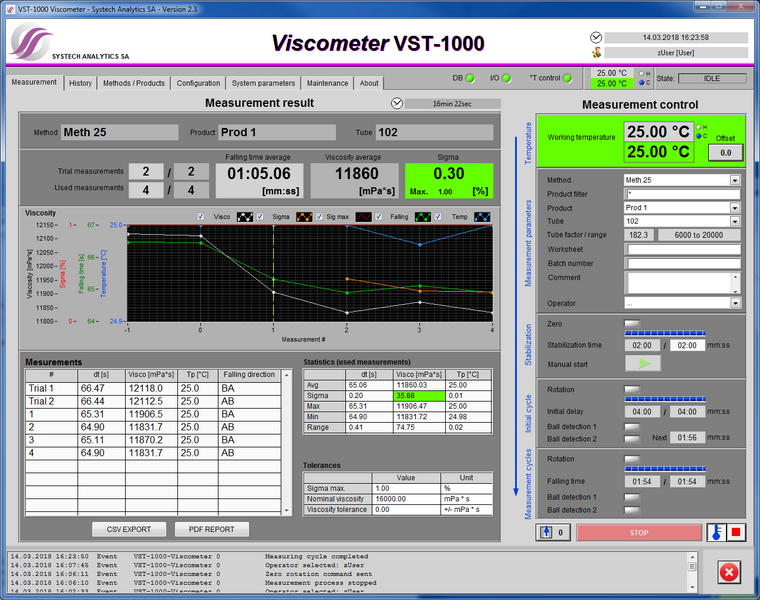Select the C radio in Working temperature

tap(699, 136)
